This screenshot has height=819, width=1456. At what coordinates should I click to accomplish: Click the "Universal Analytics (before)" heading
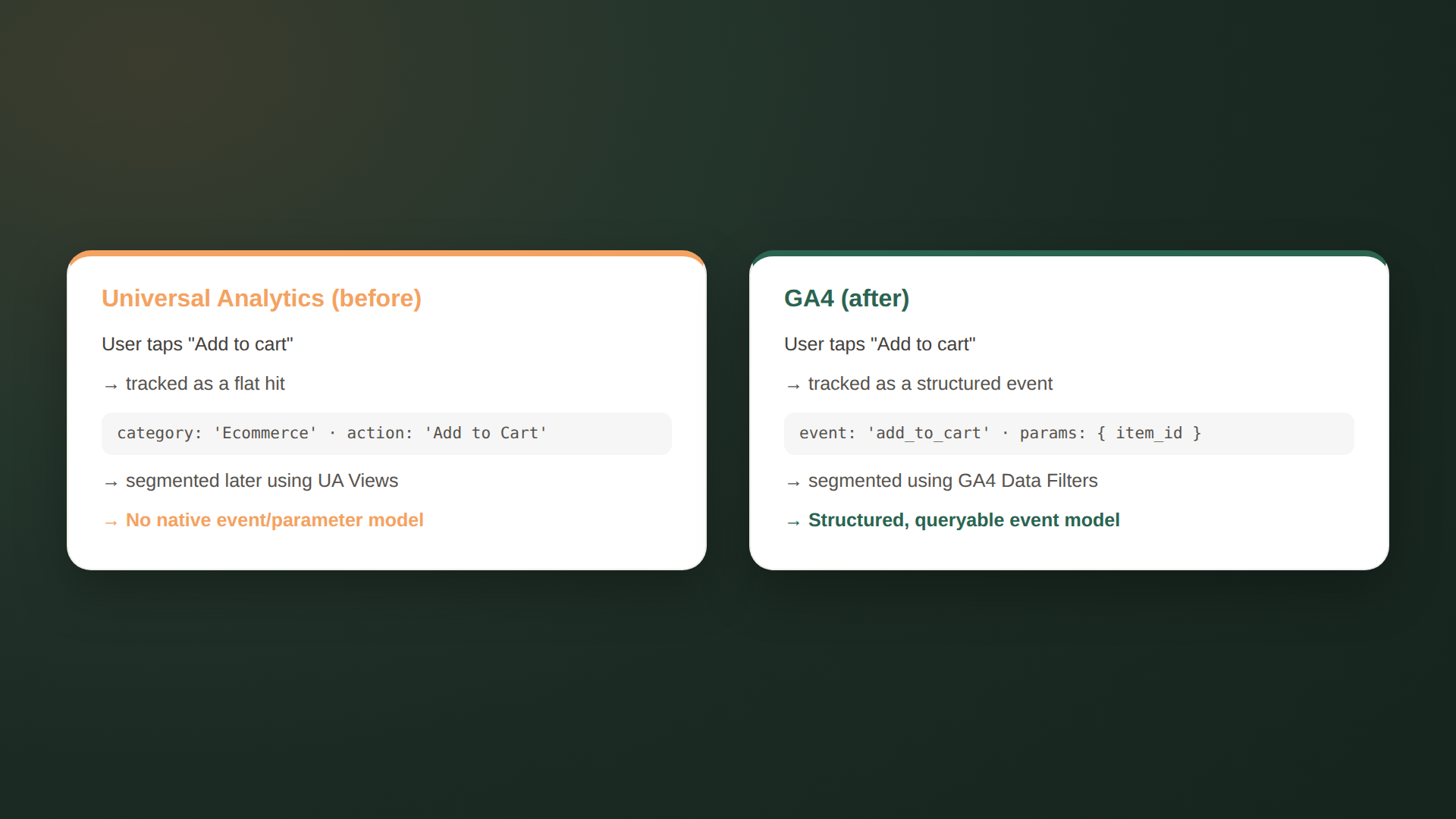(x=262, y=298)
